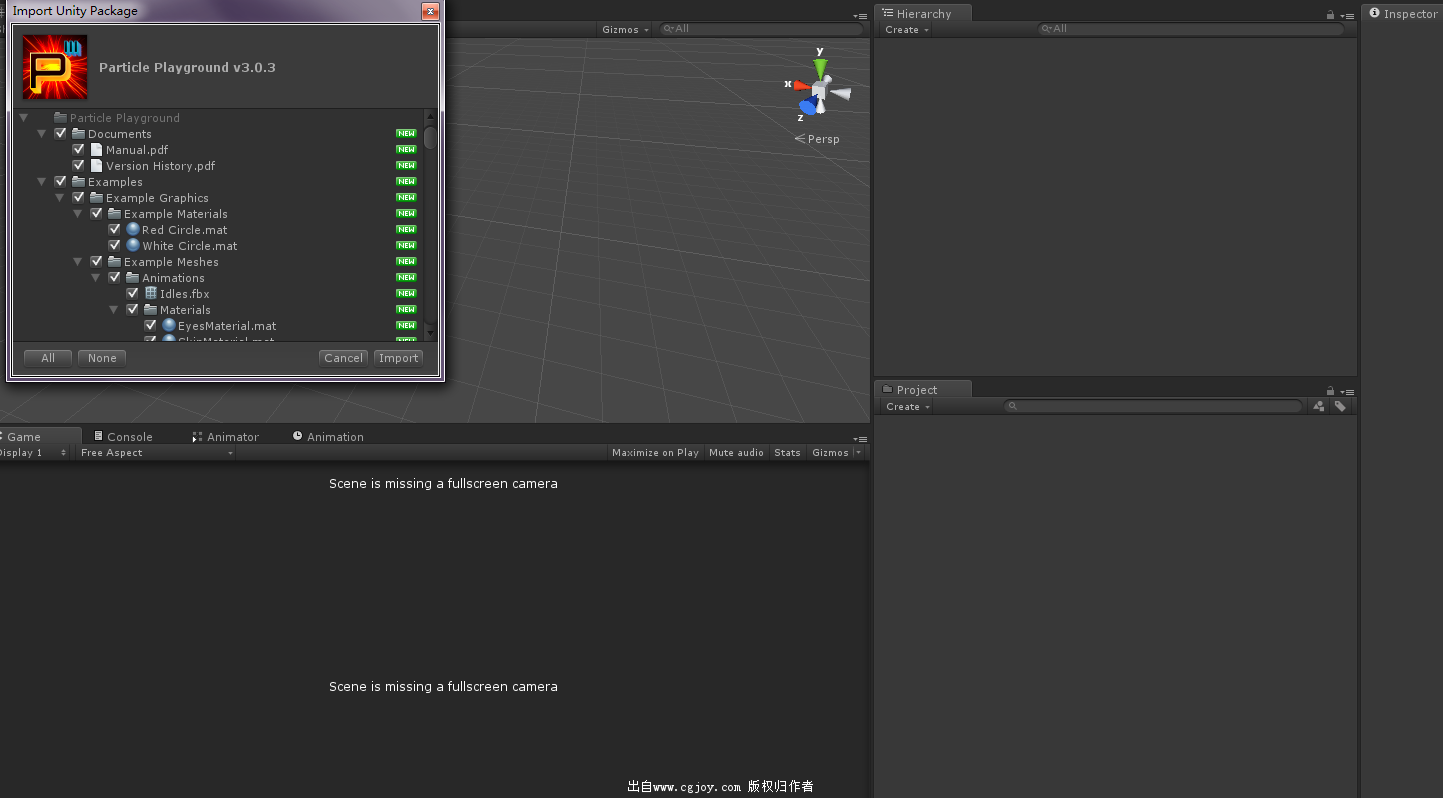This screenshot has width=1443, height=798.
Task: Click the green Y axis cone of scene gizmo
Action: pos(821,68)
